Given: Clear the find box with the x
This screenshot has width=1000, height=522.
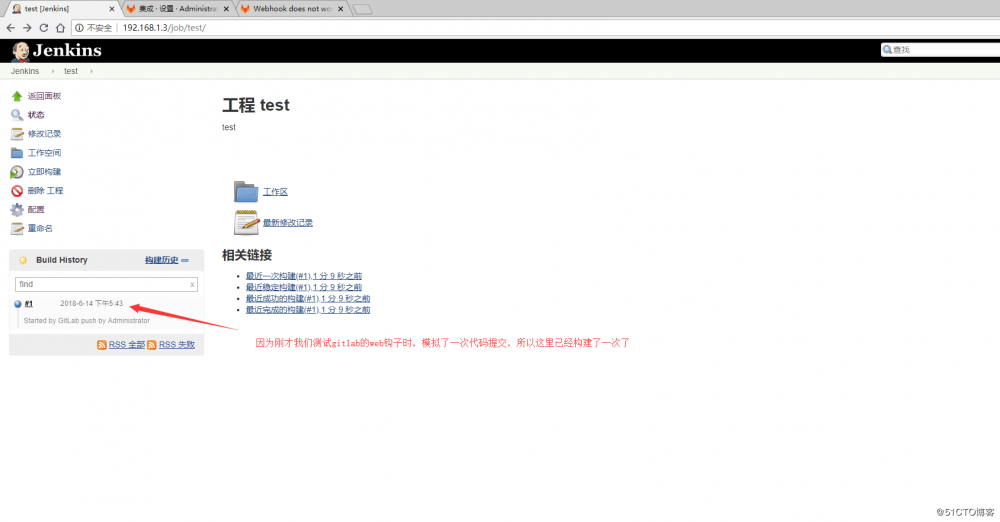Looking at the screenshot, I should click(192, 285).
